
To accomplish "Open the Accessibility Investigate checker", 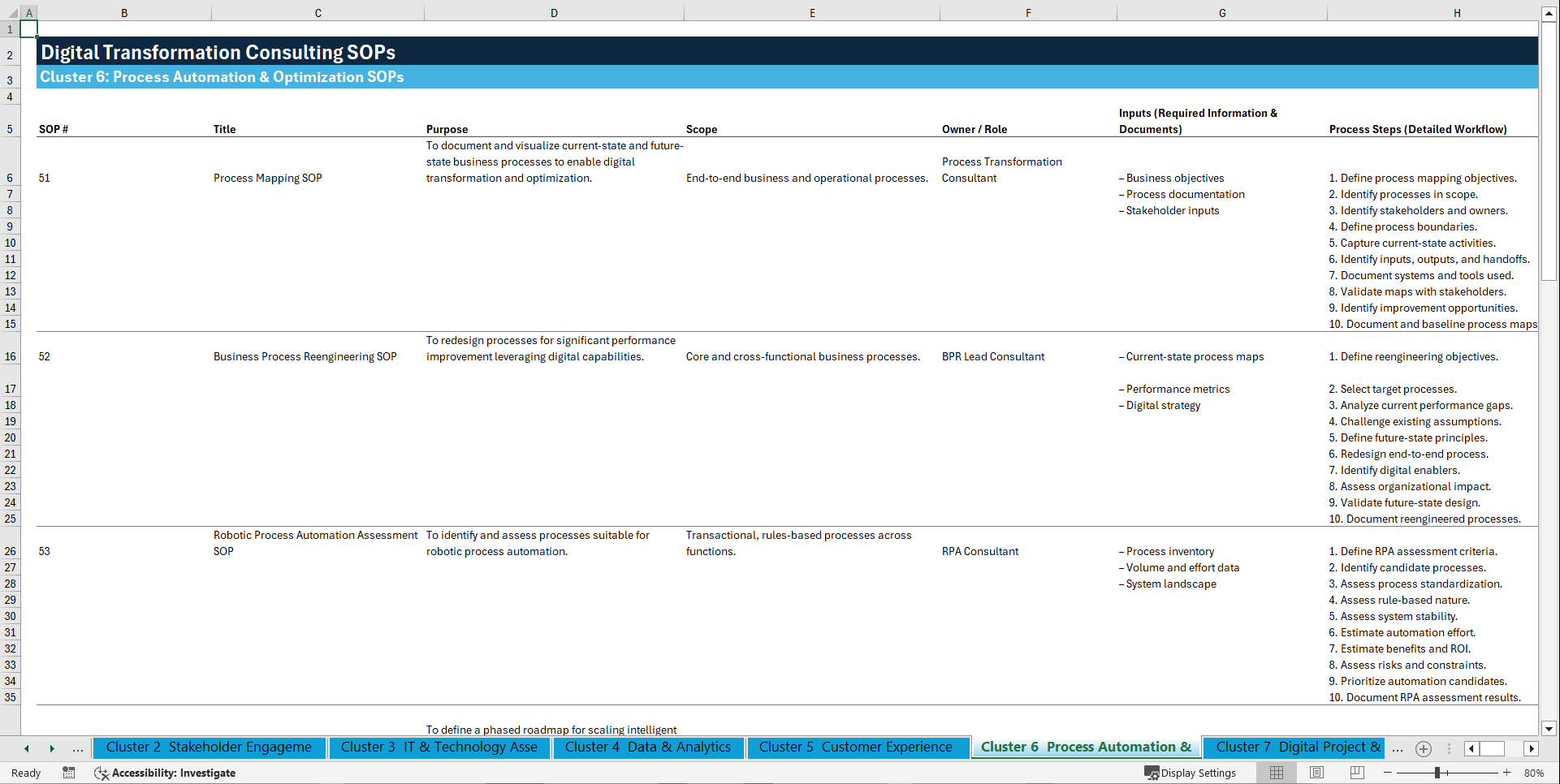I will click(x=166, y=773).
